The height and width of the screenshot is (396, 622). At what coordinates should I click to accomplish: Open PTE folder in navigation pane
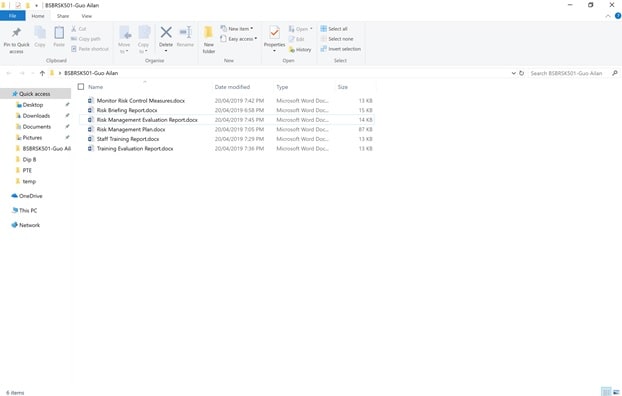click(x=27, y=170)
